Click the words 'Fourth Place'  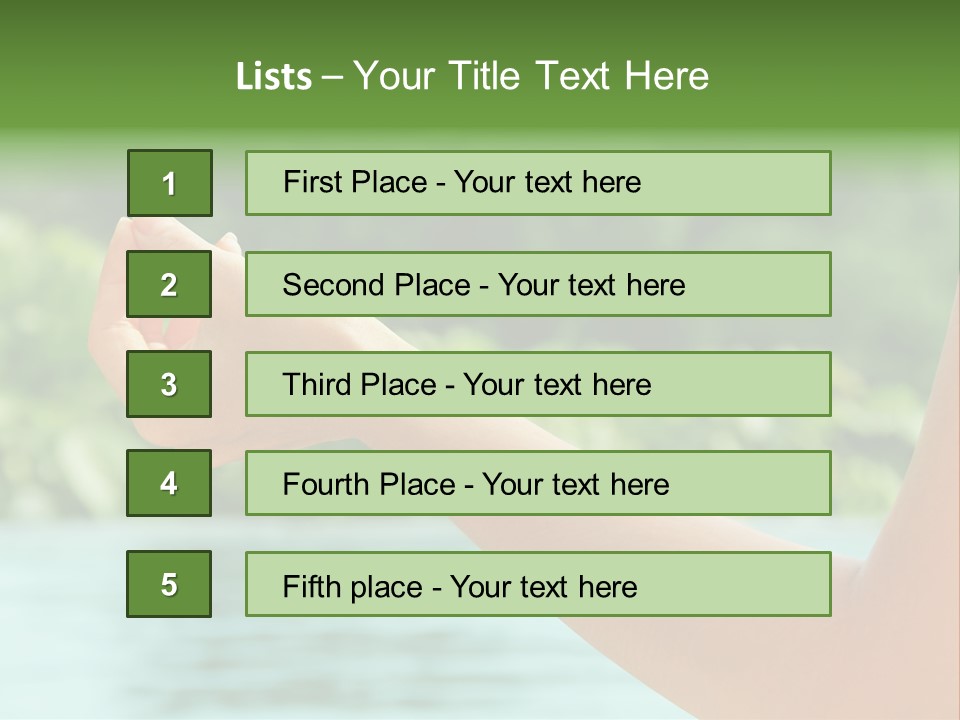pos(369,484)
